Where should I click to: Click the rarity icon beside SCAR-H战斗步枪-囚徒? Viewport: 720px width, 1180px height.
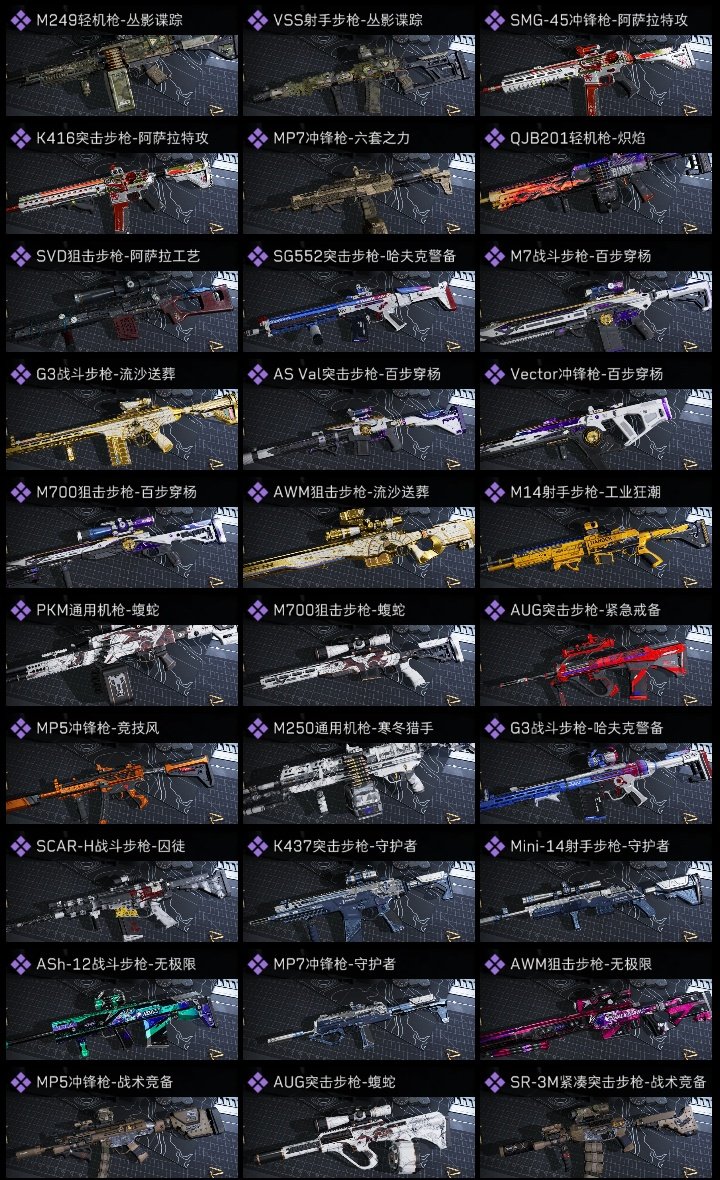[20, 847]
